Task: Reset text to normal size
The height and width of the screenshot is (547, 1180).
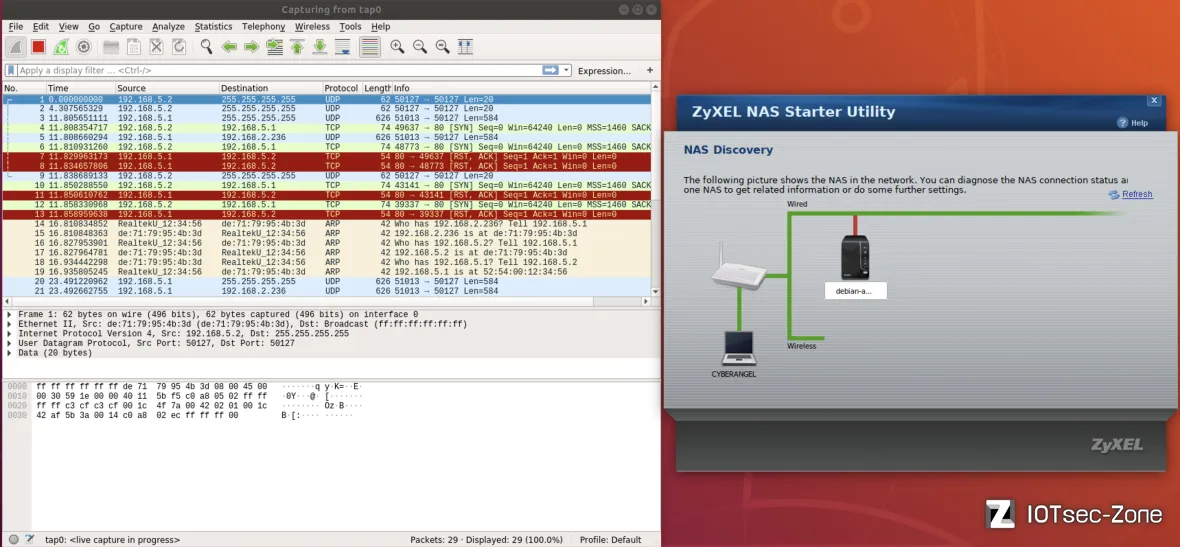Action: click(442, 47)
